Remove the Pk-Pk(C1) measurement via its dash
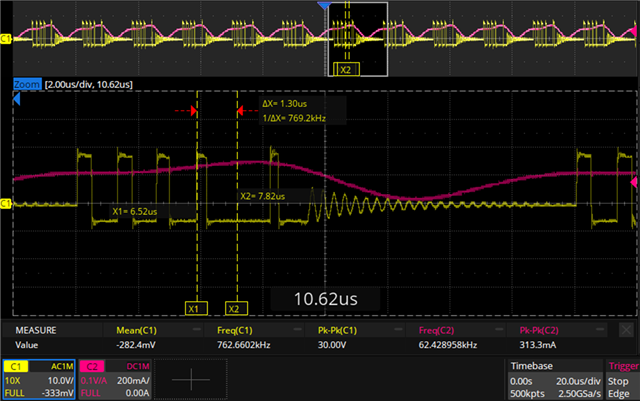The image size is (640, 401). [398, 330]
